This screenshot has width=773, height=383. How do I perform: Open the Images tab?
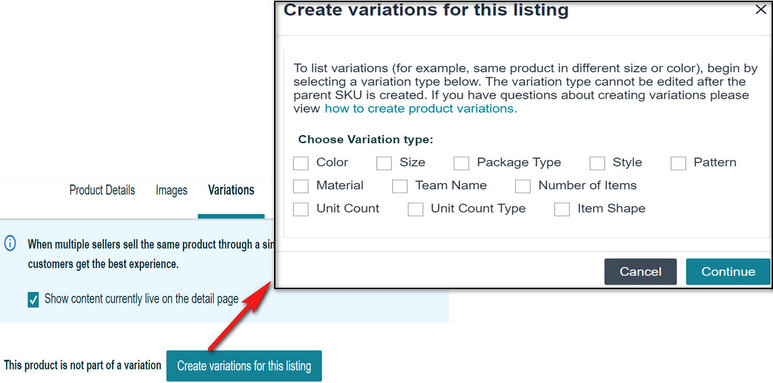[172, 190]
